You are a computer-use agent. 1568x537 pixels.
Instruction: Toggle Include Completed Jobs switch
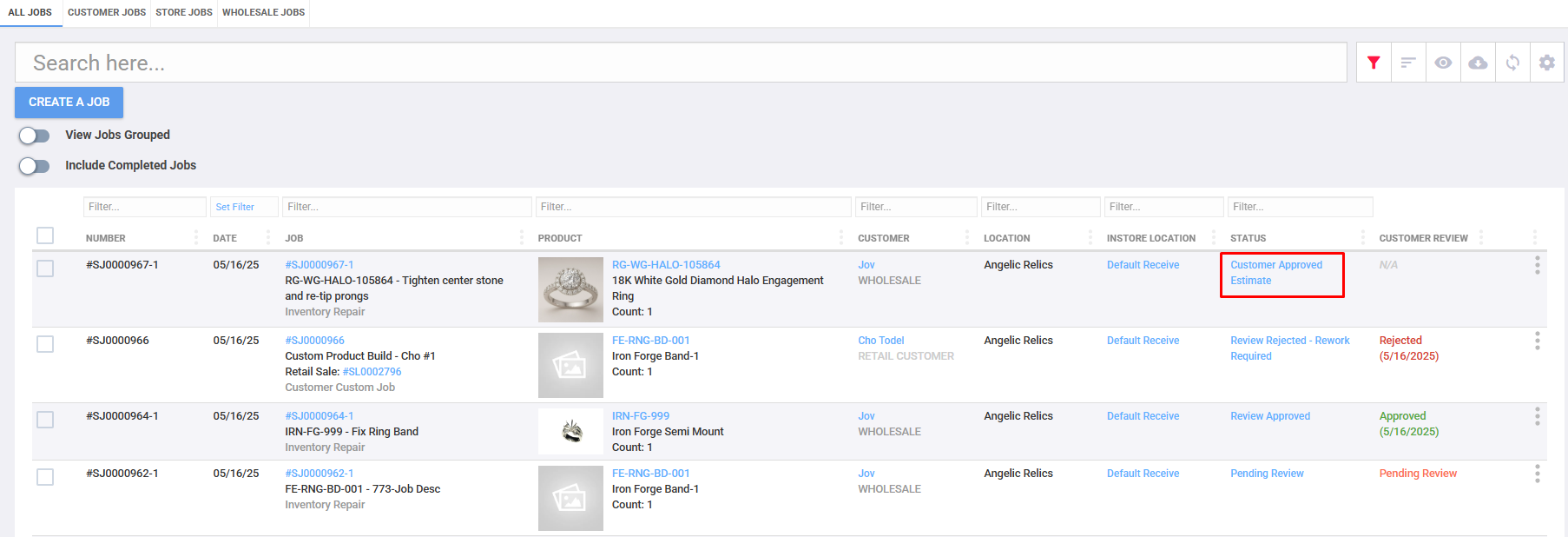[x=35, y=166]
